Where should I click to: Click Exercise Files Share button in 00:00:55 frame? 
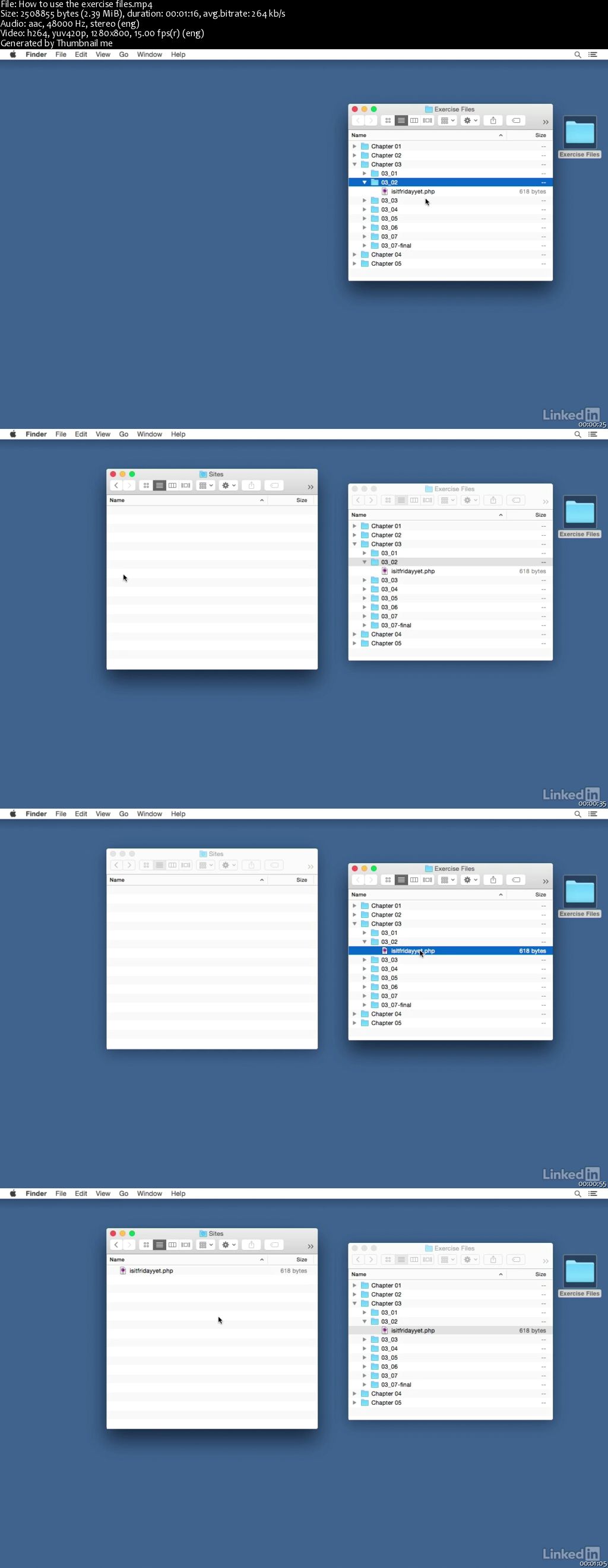pyautogui.click(x=493, y=880)
